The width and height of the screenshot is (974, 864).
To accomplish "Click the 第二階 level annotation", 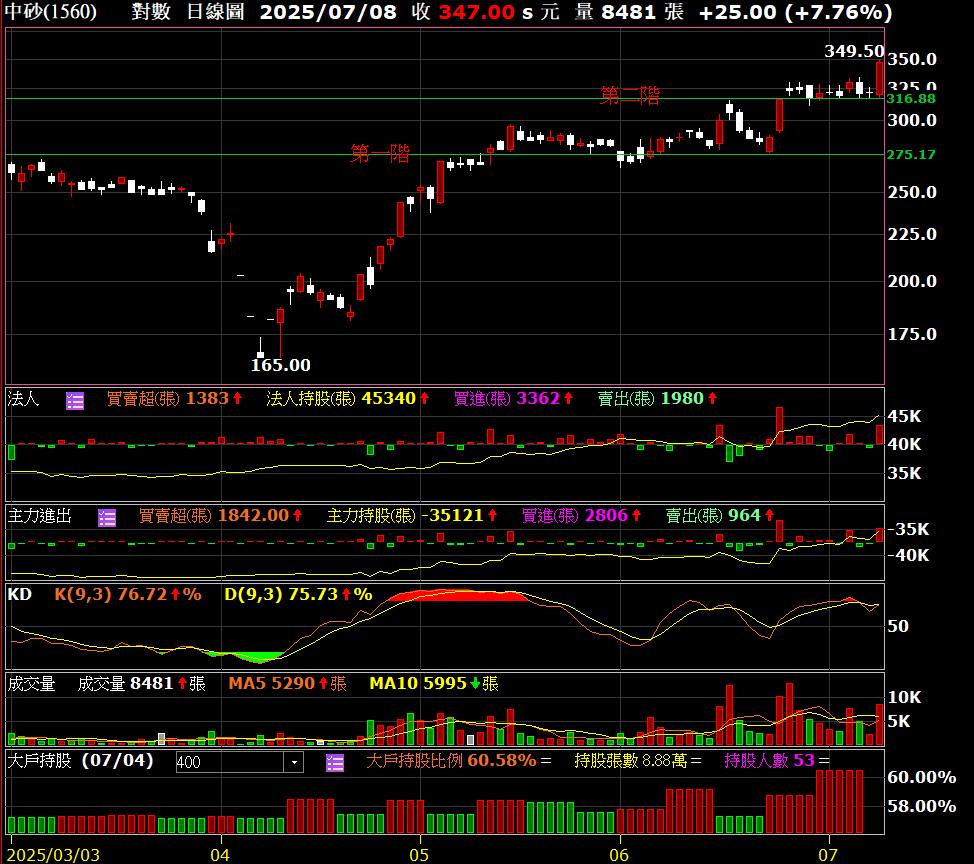I will pyautogui.click(x=629, y=95).
